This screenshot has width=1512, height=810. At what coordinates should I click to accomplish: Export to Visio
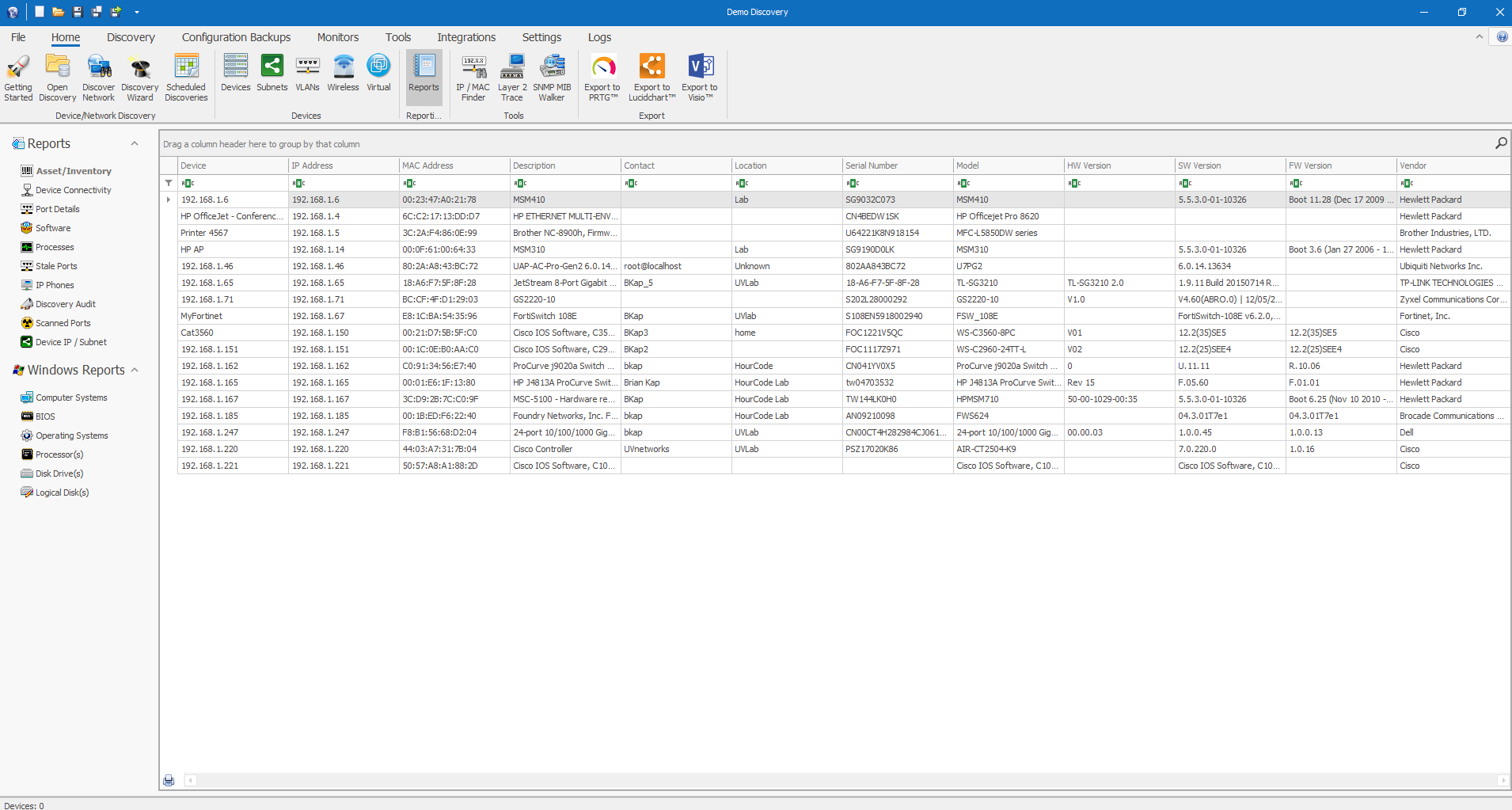[700, 78]
